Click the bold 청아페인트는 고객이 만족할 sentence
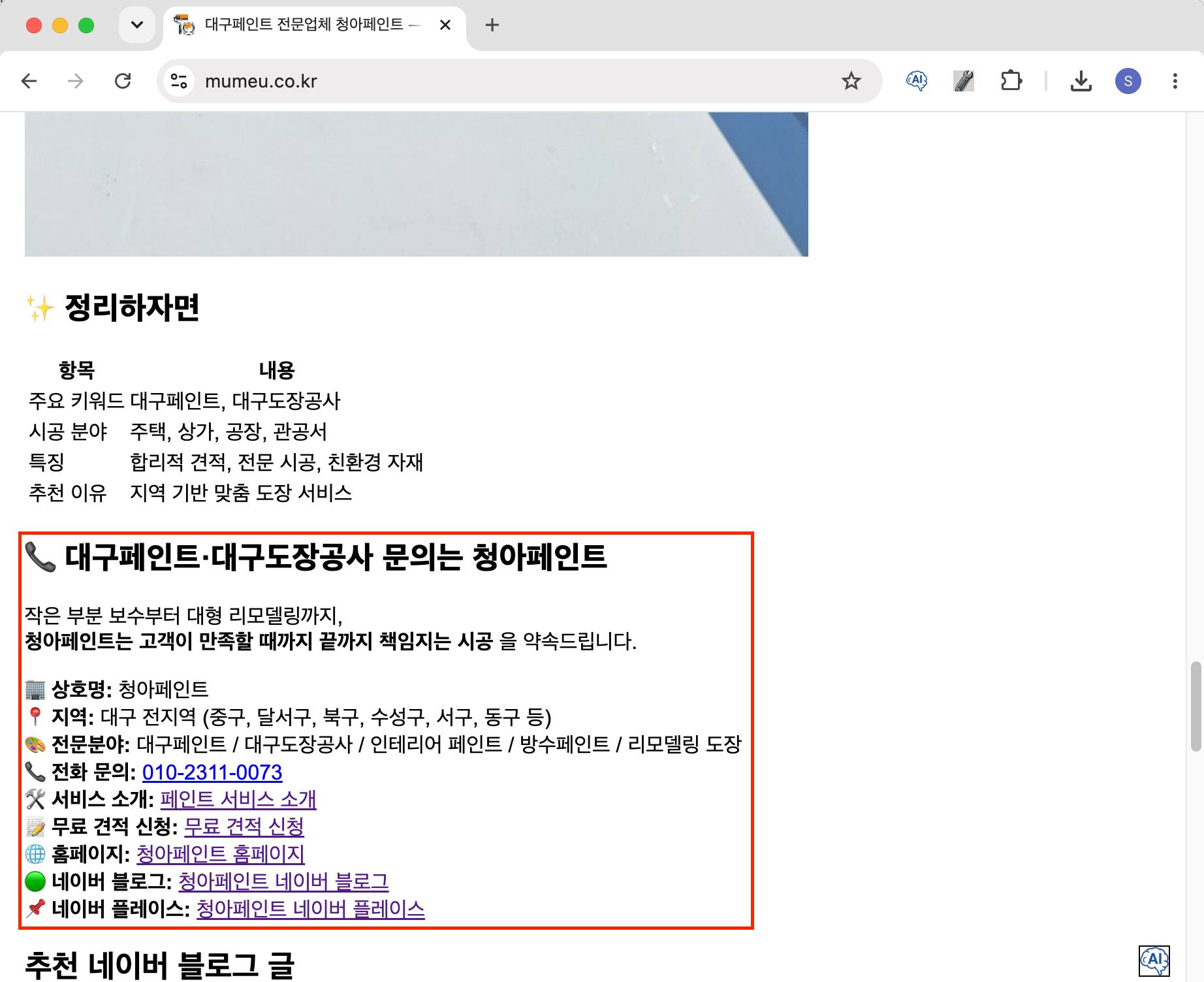The width and height of the screenshot is (1204, 982). (x=259, y=641)
